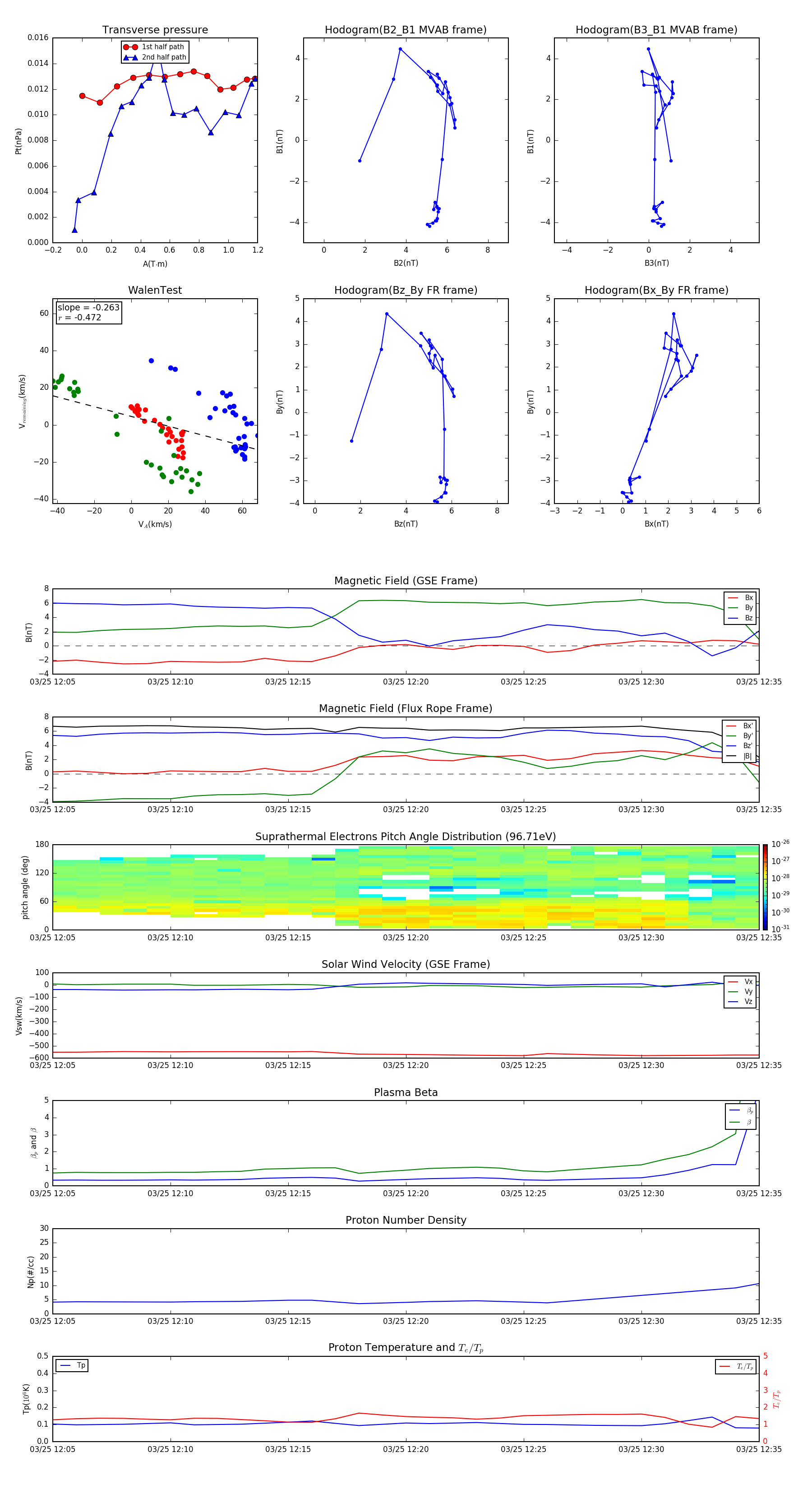Click the "Bx'" legend entry in flux rope plot
This screenshot has width=812, height=1489.
point(739,726)
